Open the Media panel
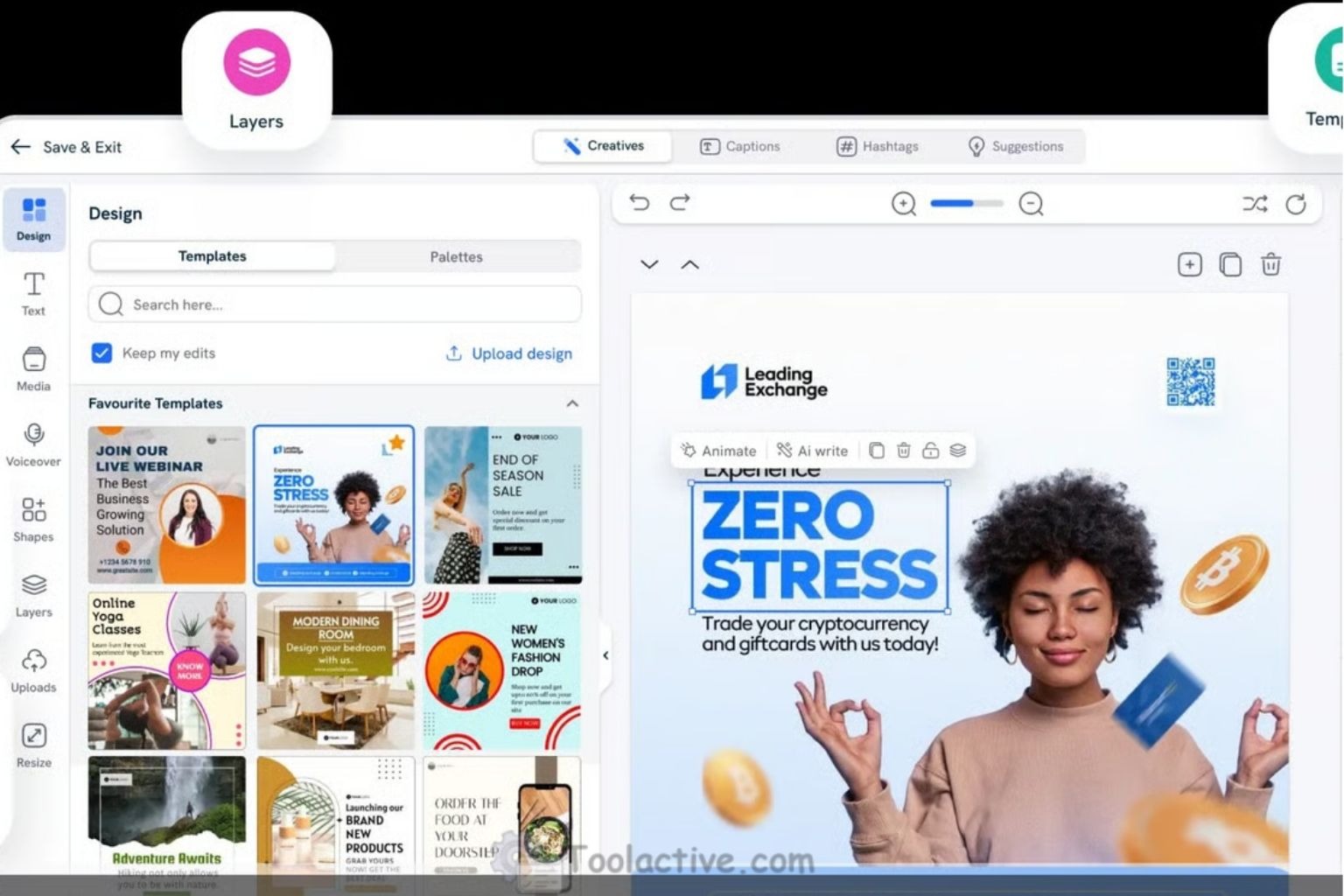 pyautogui.click(x=33, y=367)
